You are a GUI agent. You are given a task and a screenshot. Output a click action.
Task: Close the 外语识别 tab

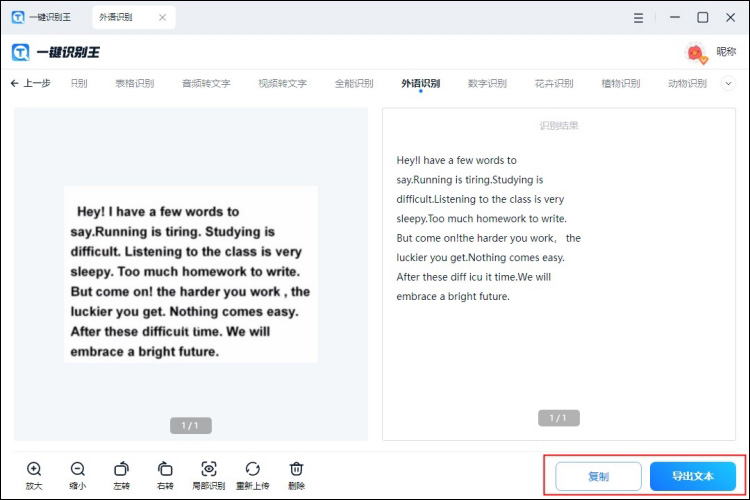[x=163, y=17]
